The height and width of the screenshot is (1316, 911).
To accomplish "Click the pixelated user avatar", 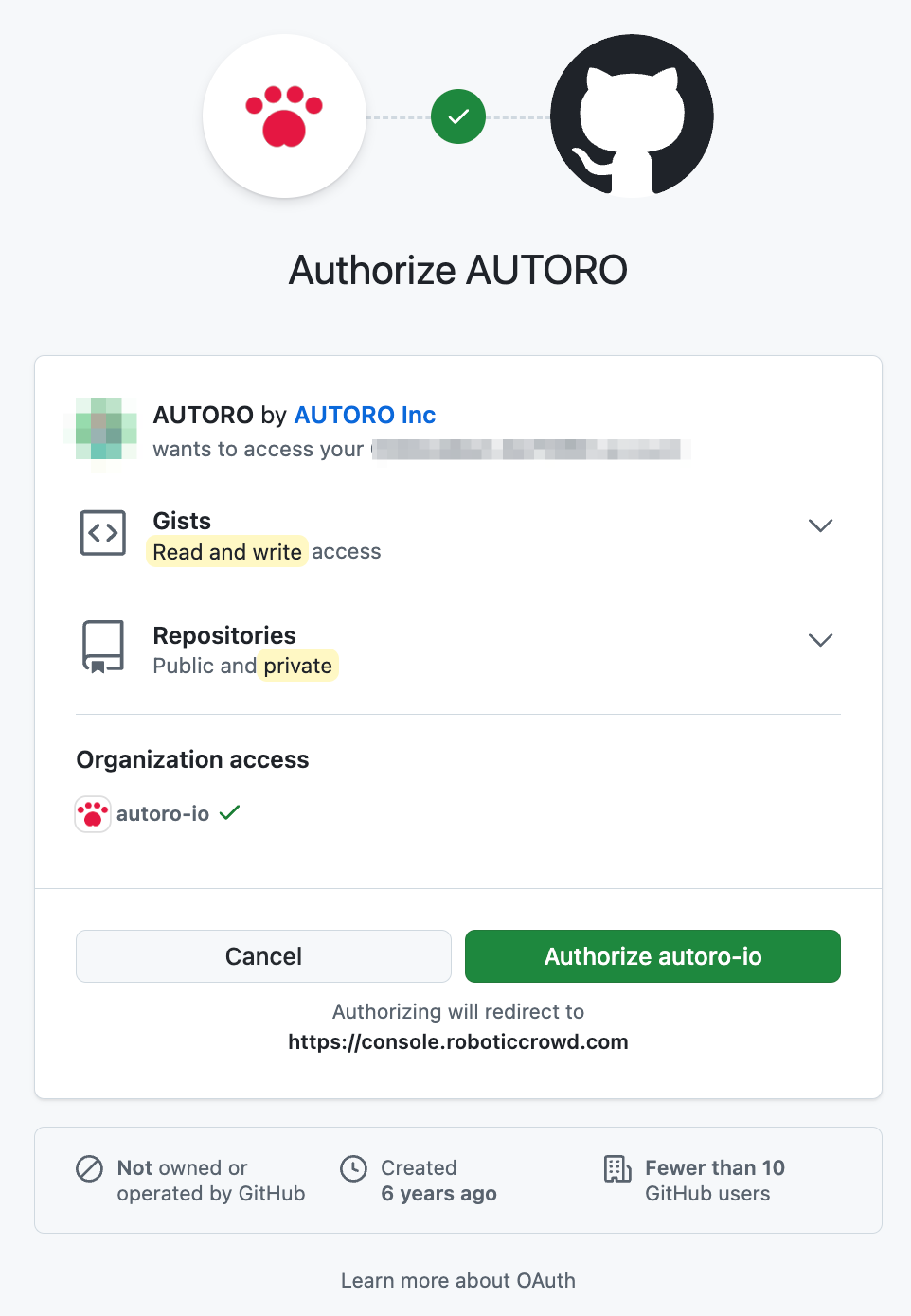I will tap(99, 429).
